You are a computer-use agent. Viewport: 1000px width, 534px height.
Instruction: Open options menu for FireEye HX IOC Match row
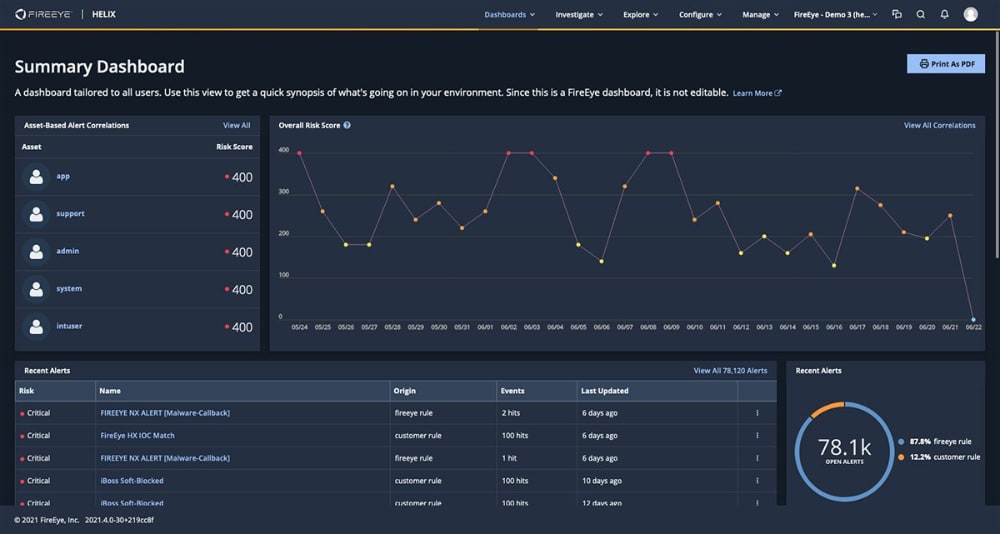point(757,435)
